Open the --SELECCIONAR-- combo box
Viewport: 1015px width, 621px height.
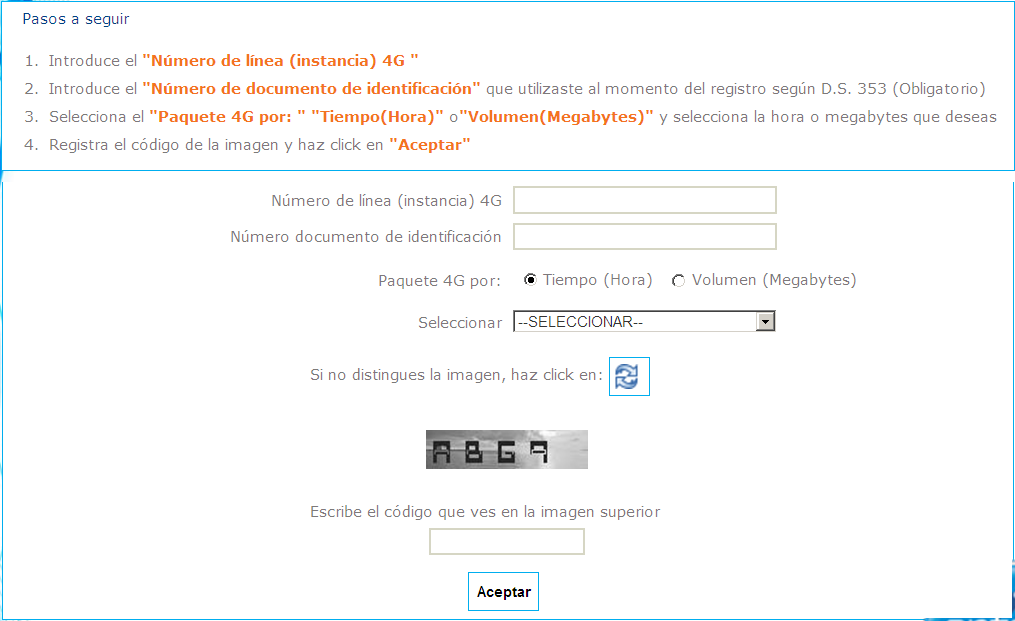click(x=644, y=322)
